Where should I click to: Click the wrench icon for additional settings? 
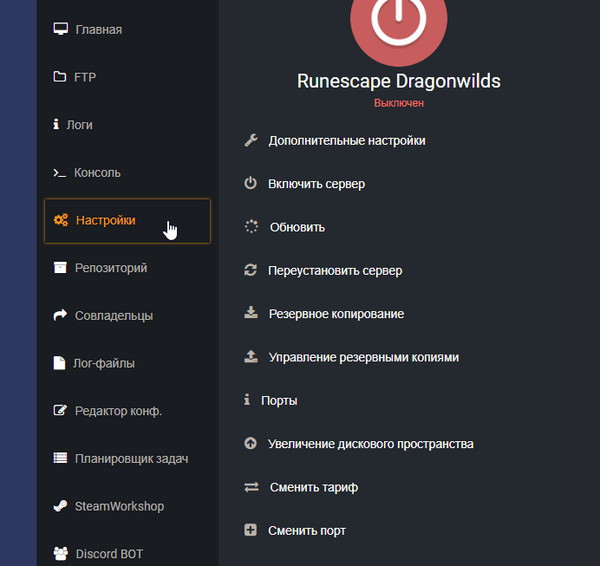tap(251, 140)
